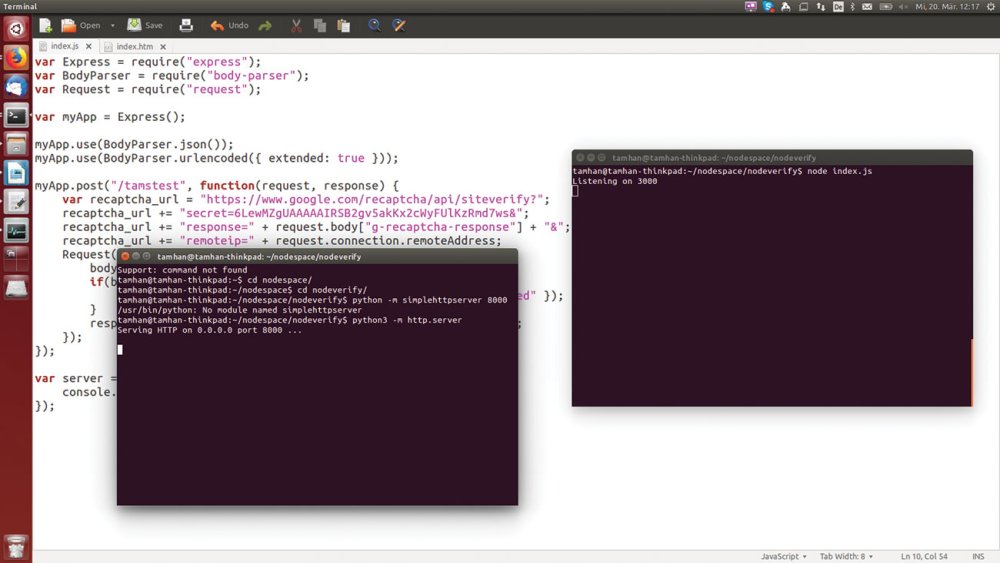Viewport: 1000px width, 563px height.
Task: Paste from clipboard toolbar icon
Action: 344,26
